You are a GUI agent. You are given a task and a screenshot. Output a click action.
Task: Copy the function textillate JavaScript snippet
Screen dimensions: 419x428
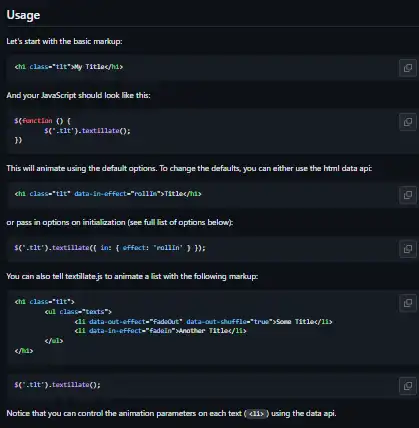(x=408, y=122)
